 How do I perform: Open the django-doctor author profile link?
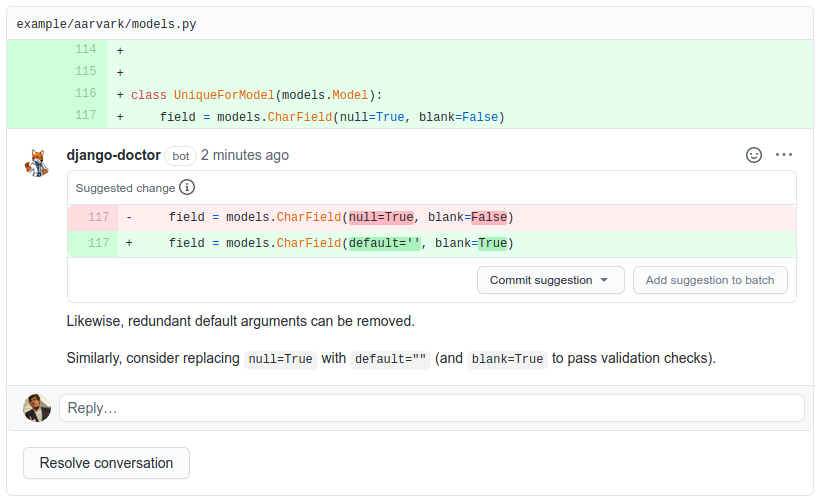point(113,155)
